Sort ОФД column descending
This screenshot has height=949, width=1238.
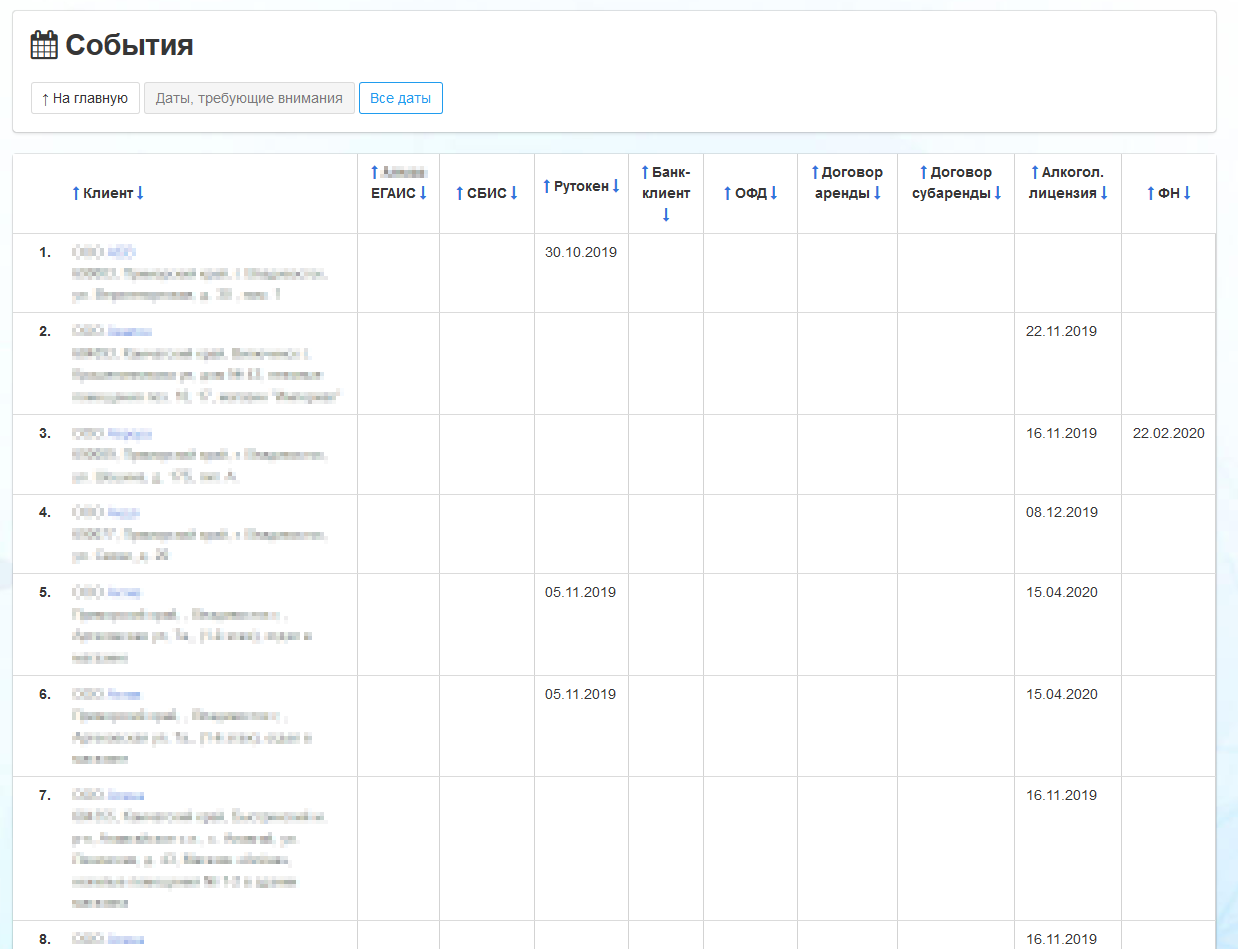774,193
